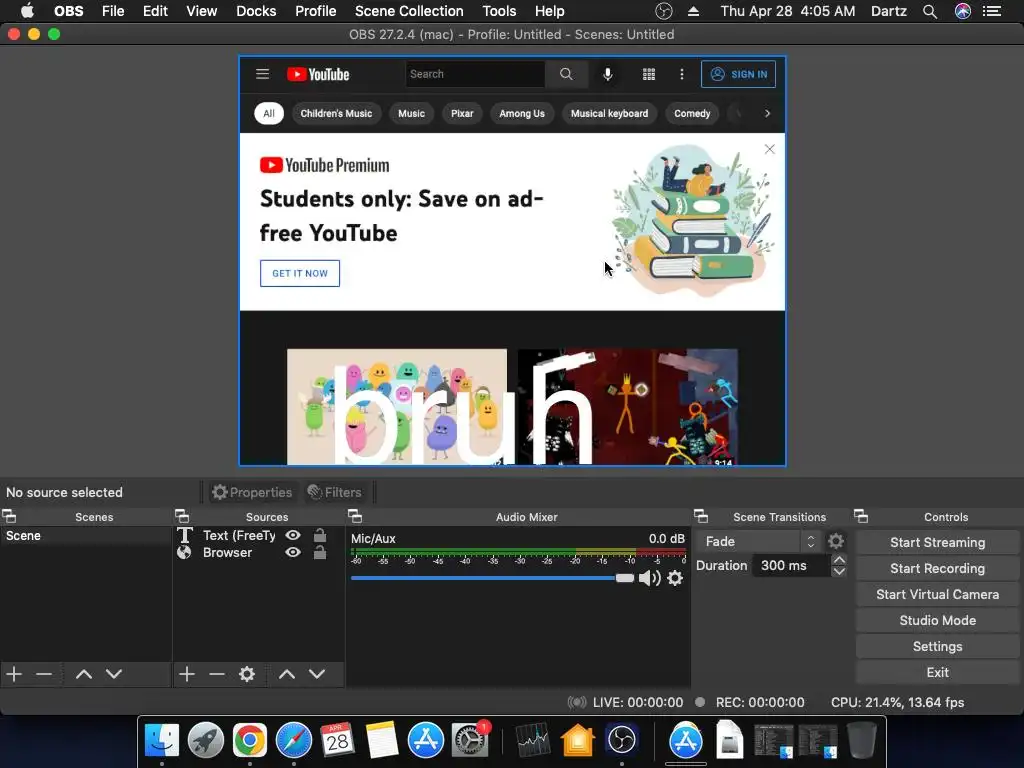This screenshot has height=768, width=1024.
Task: Click Start Virtual Camera button
Action: tap(937, 594)
